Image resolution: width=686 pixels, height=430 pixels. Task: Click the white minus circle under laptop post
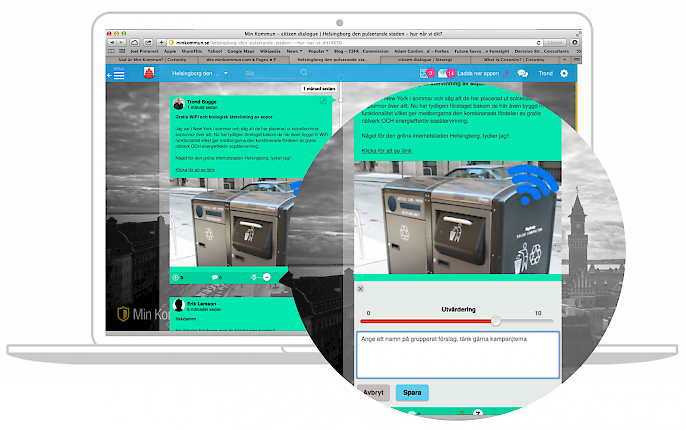click(266, 277)
